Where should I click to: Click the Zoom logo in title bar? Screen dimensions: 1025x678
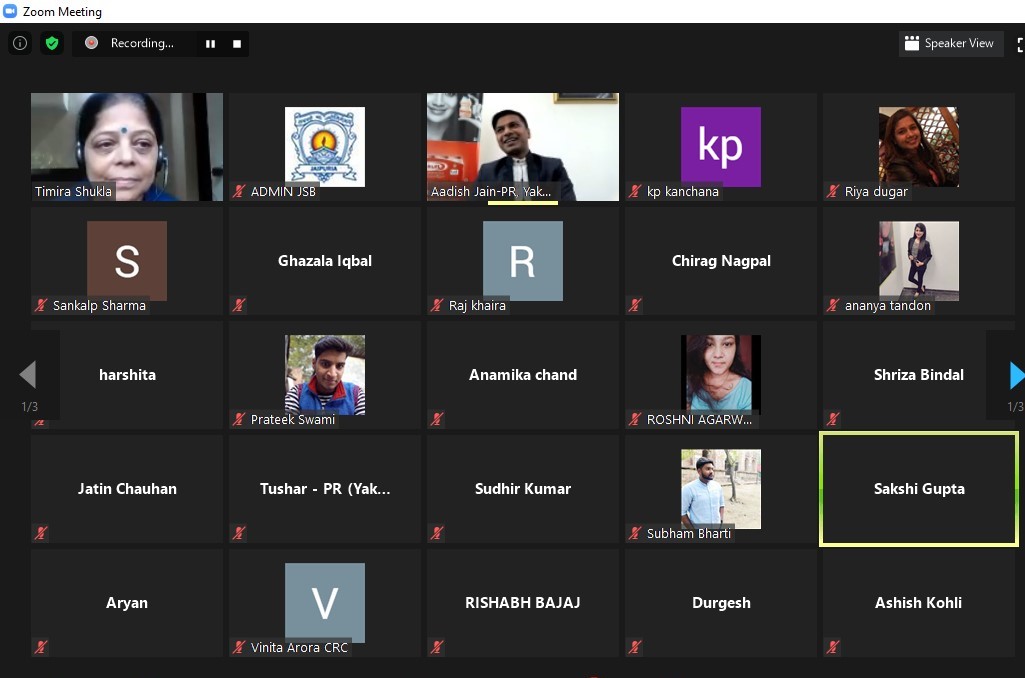coord(10,12)
